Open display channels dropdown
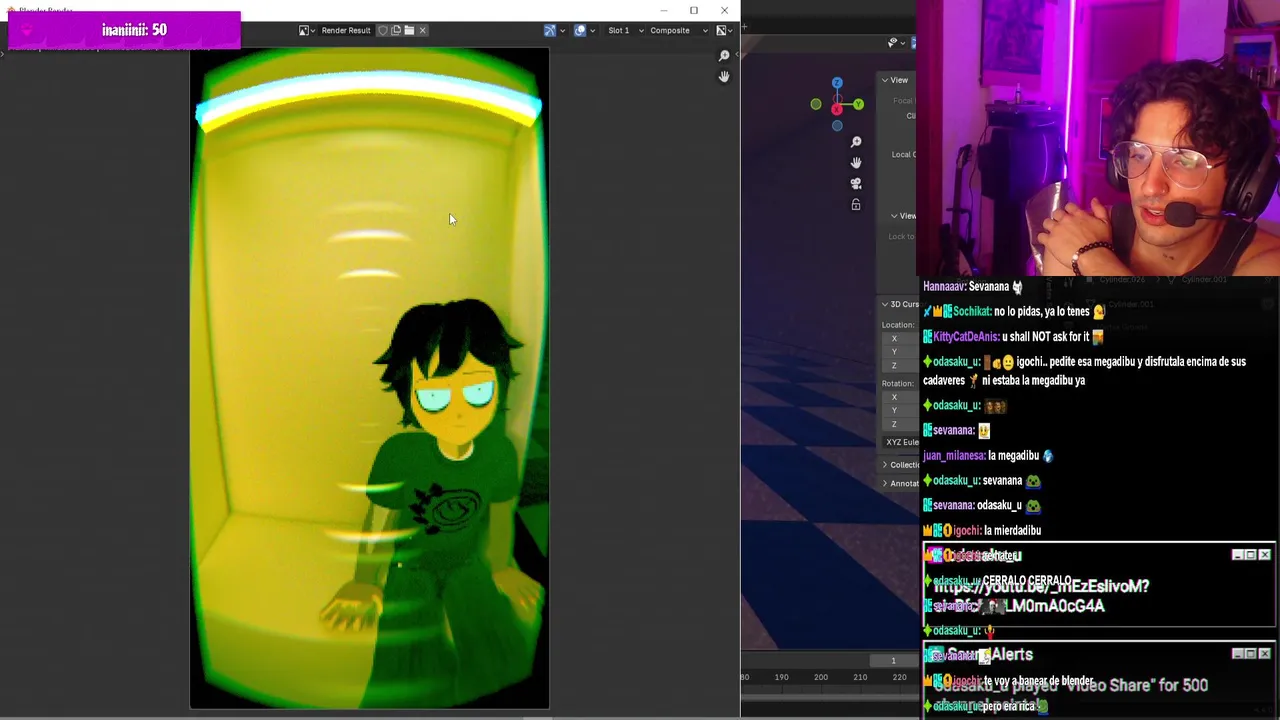 (724, 31)
